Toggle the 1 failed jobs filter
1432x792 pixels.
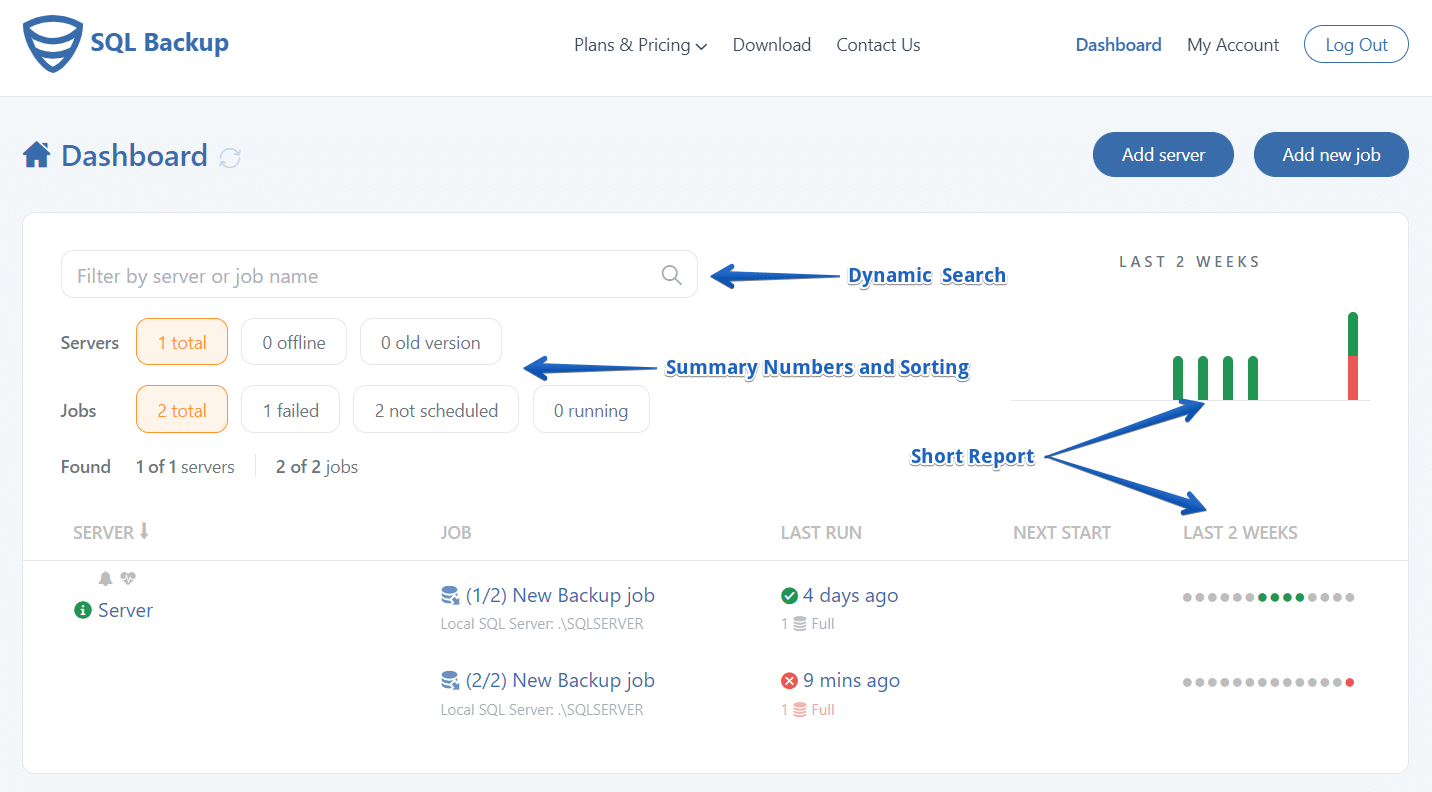291,410
